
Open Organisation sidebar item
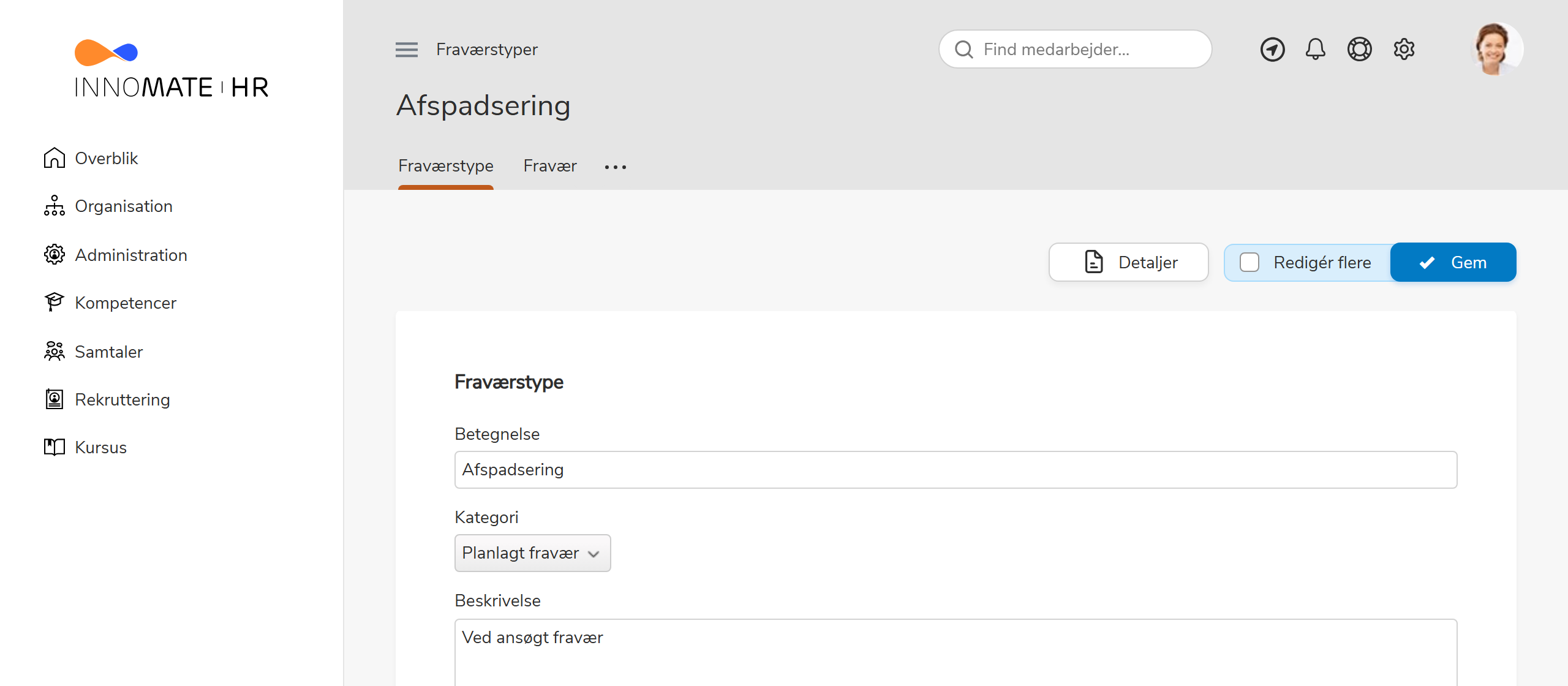tap(124, 206)
